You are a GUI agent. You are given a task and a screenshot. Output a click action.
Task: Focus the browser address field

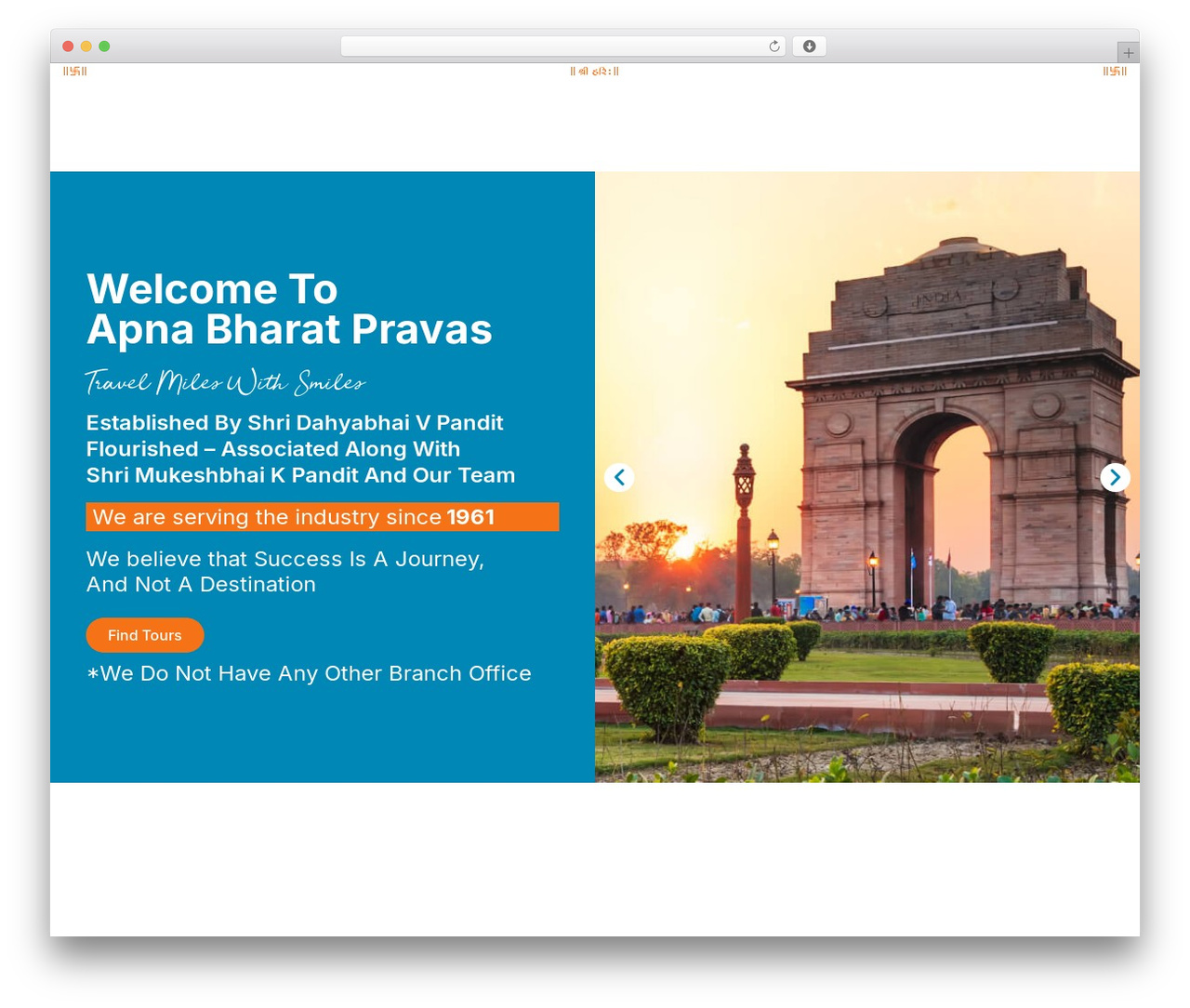click(x=562, y=46)
